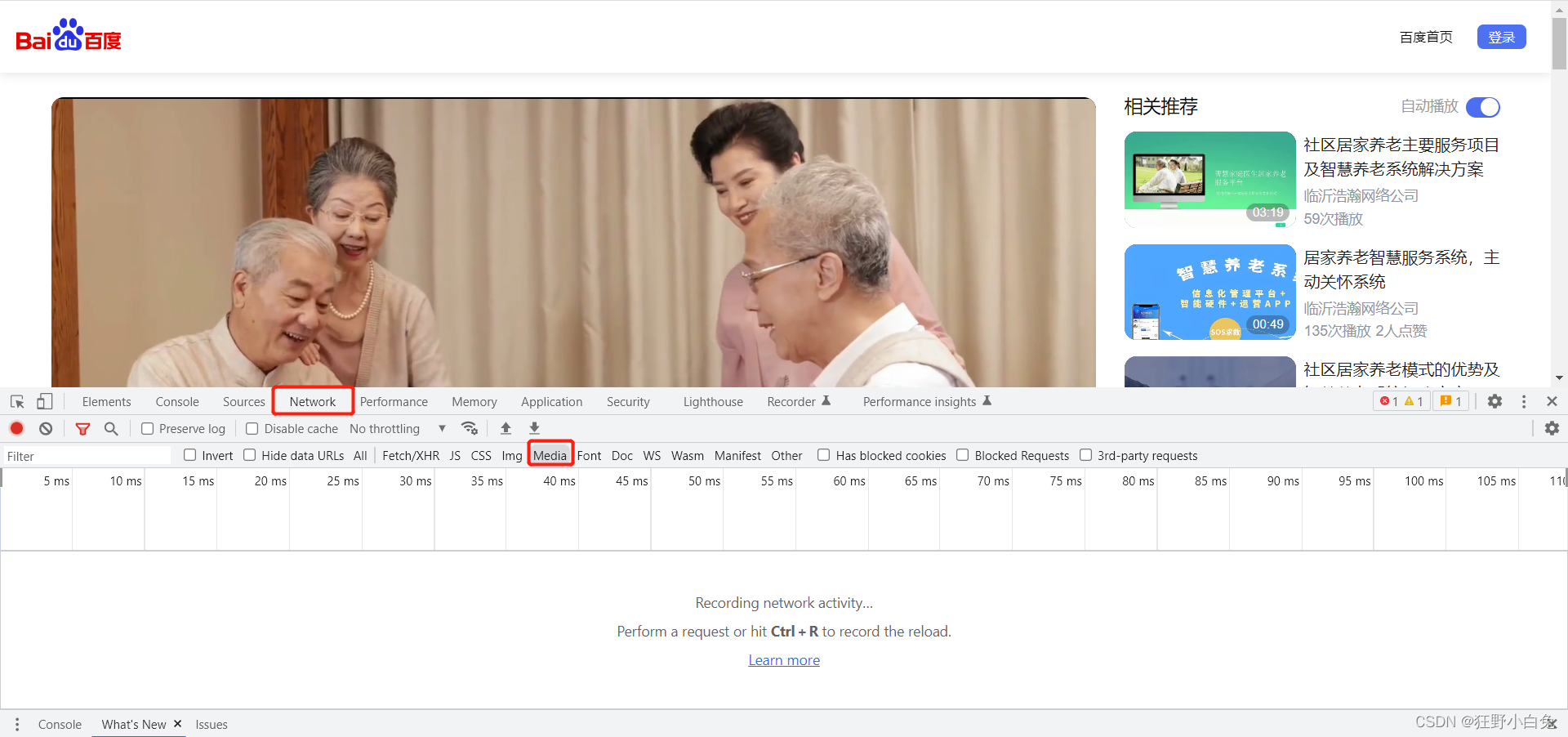1568x737 pixels.
Task: Open the No throttling dropdown
Action: [398, 428]
